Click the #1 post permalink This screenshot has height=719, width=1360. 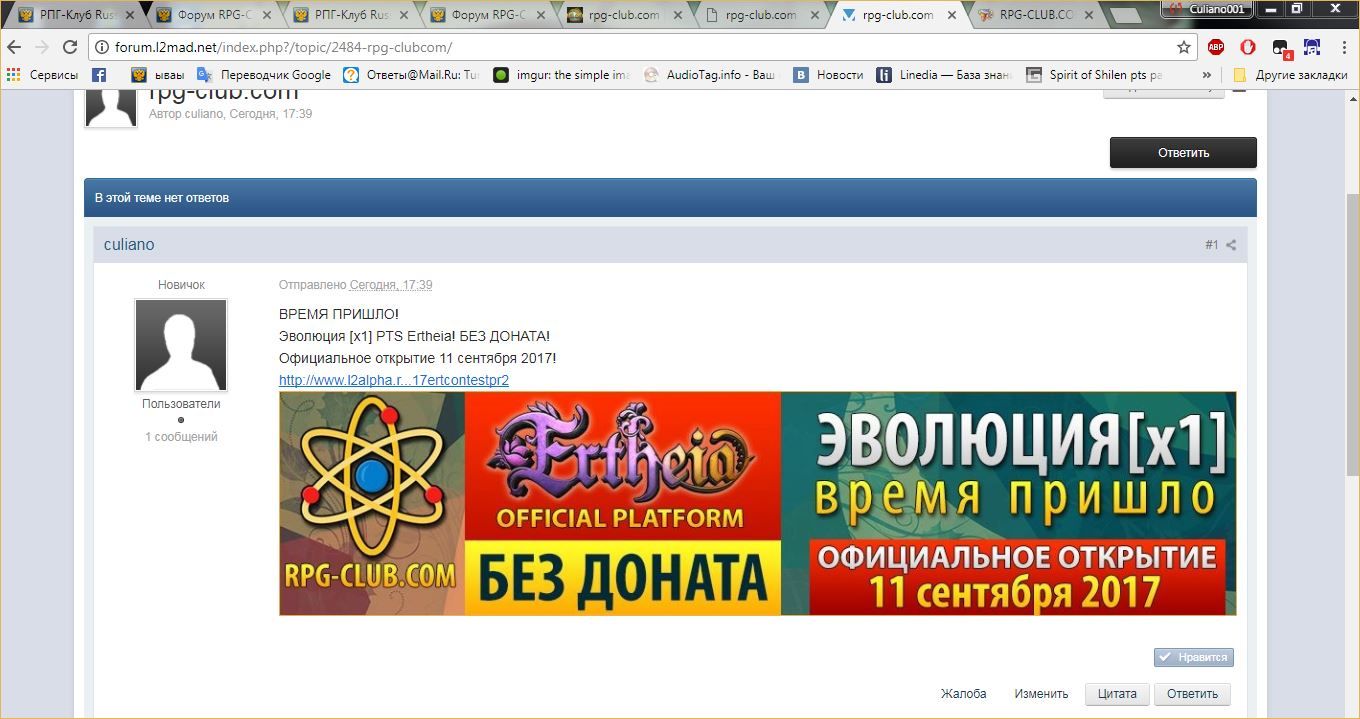coord(1211,245)
